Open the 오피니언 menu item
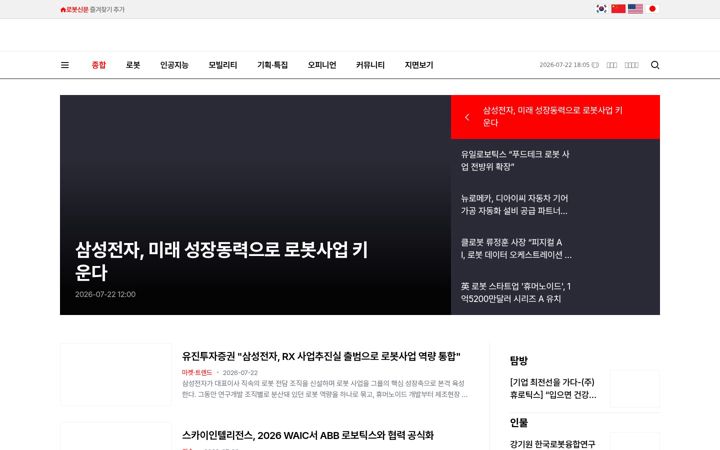The height and width of the screenshot is (450, 720). click(x=322, y=65)
